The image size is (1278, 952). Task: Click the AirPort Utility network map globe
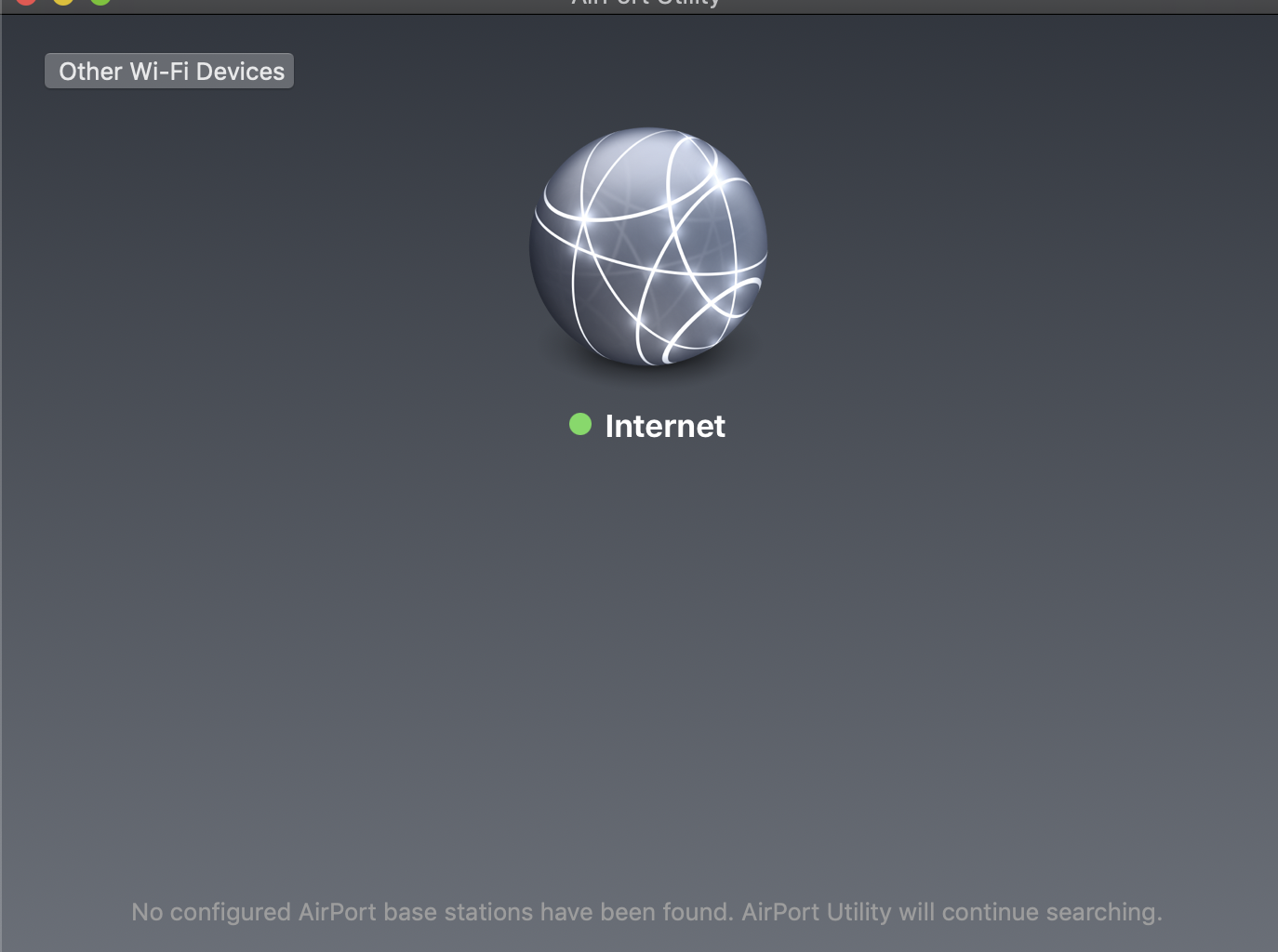tap(646, 246)
